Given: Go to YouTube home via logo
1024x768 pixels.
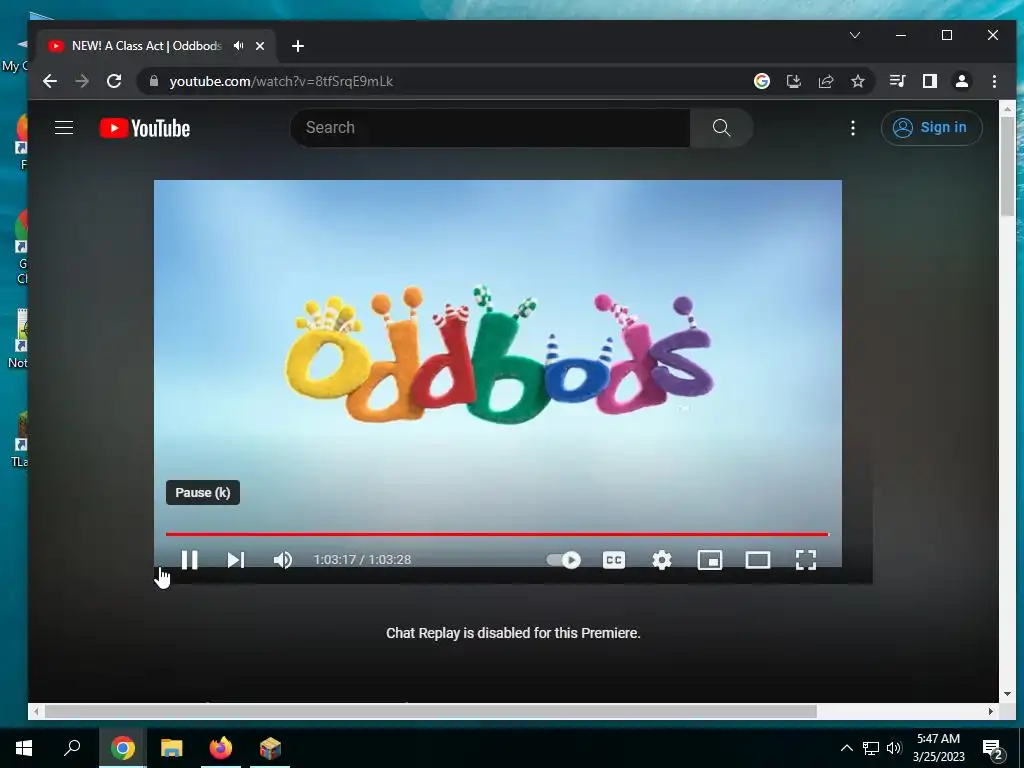Looking at the screenshot, I should (145, 128).
